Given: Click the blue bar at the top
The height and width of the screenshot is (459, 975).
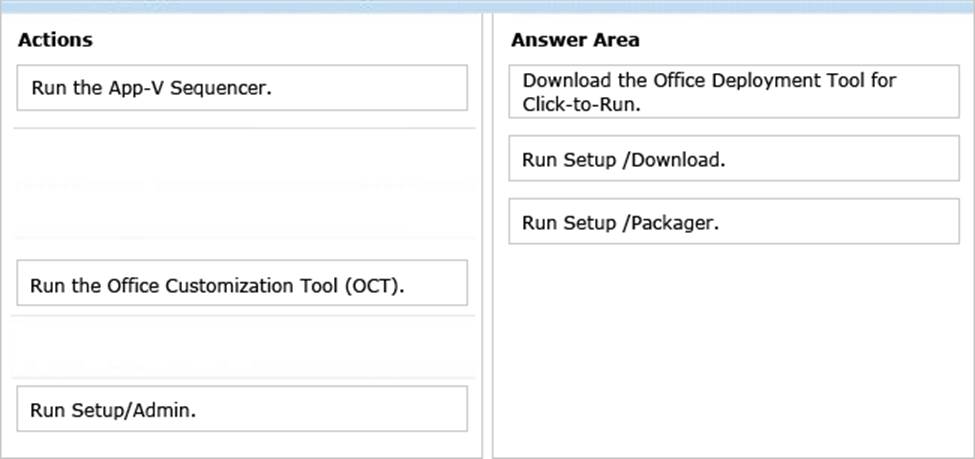Looking at the screenshot, I should (x=488, y=6).
